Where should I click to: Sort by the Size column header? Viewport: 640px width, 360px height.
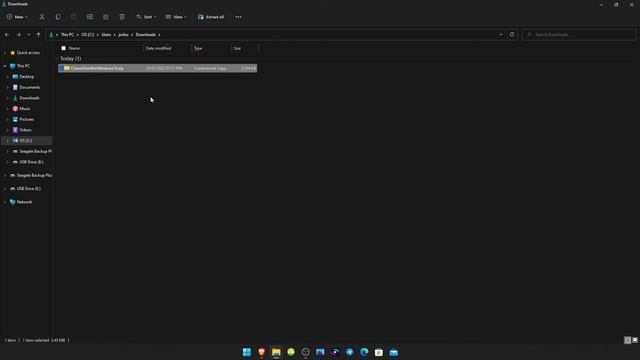pyautogui.click(x=237, y=48)
